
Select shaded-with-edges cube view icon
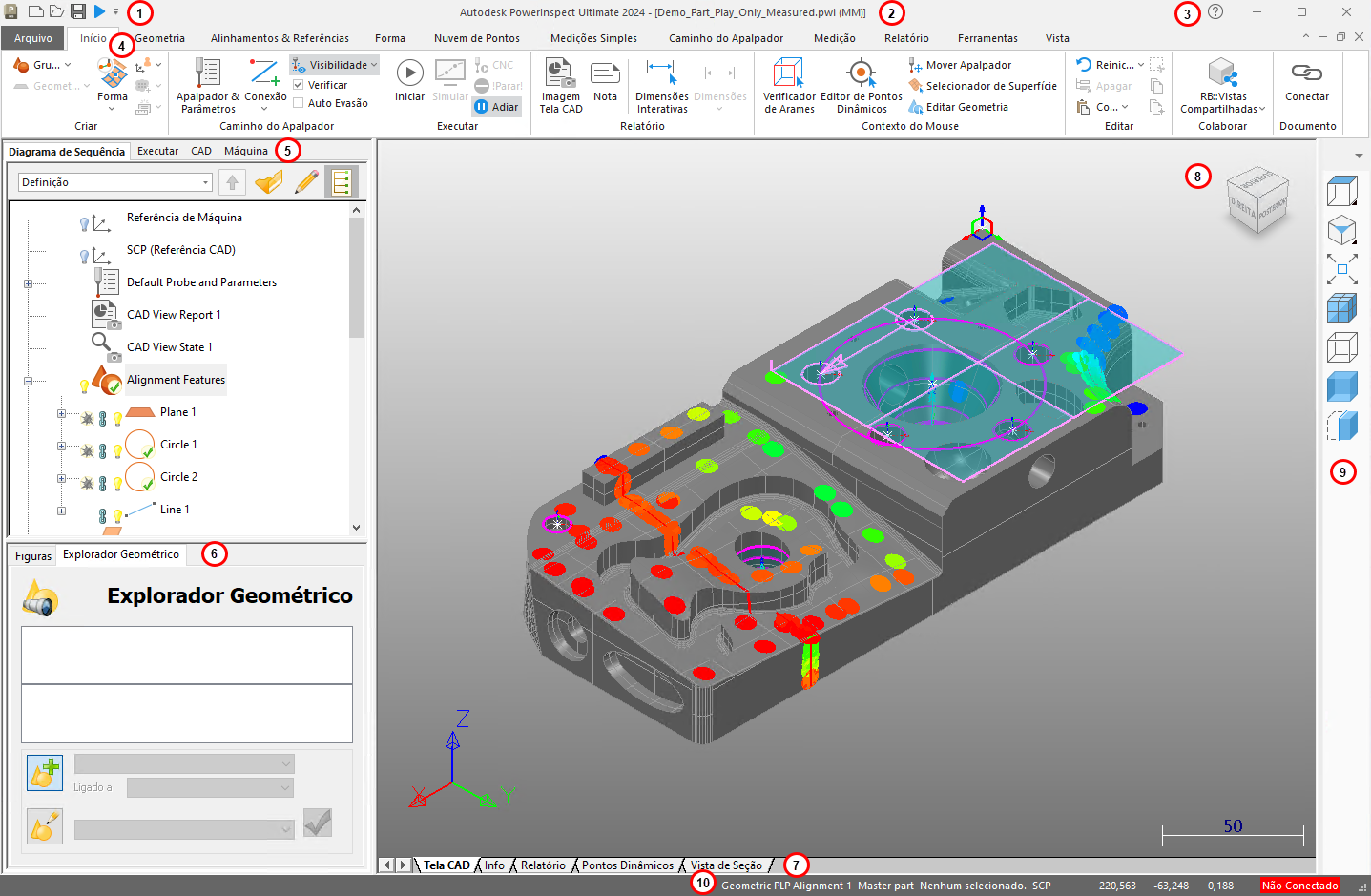1342,308
